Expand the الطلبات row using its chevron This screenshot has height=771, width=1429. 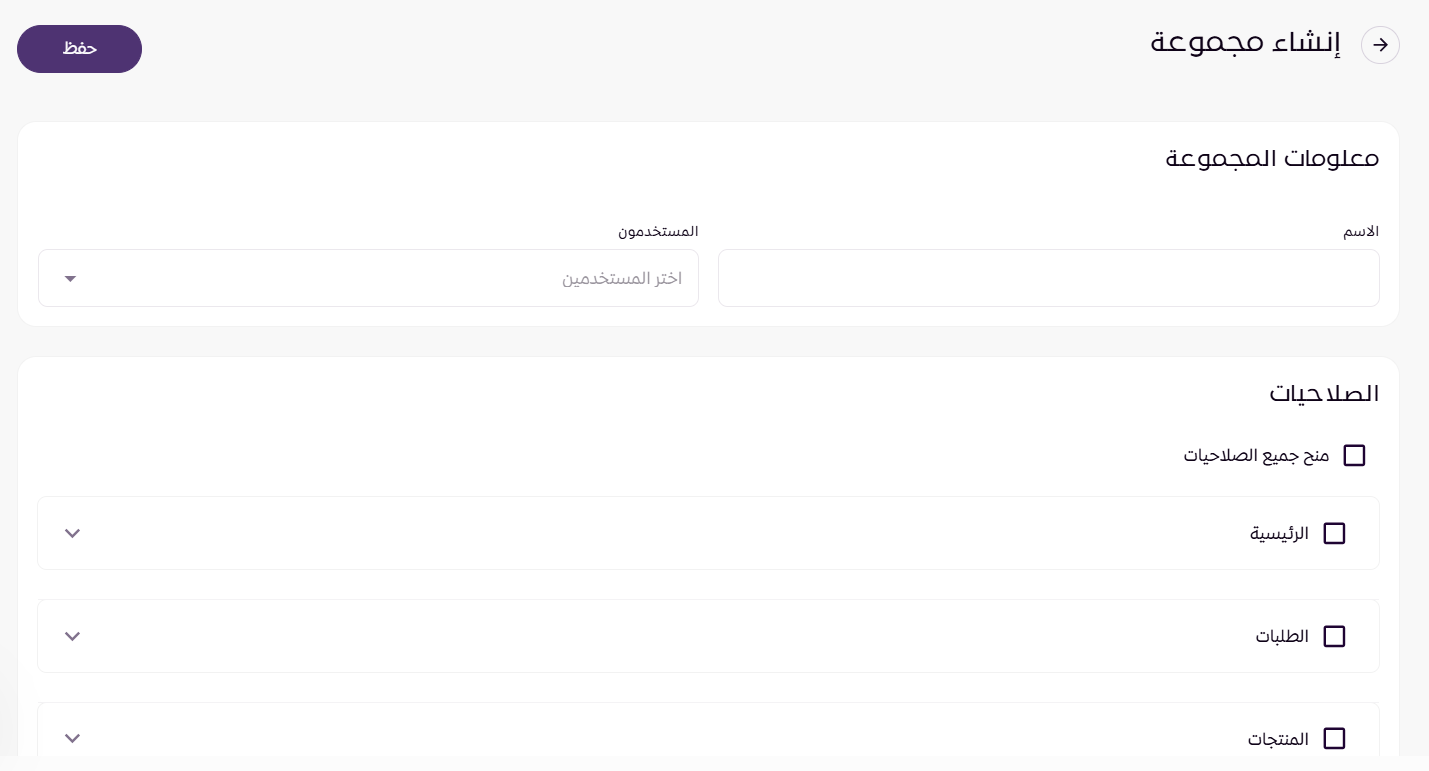click(x=72, y=637)
